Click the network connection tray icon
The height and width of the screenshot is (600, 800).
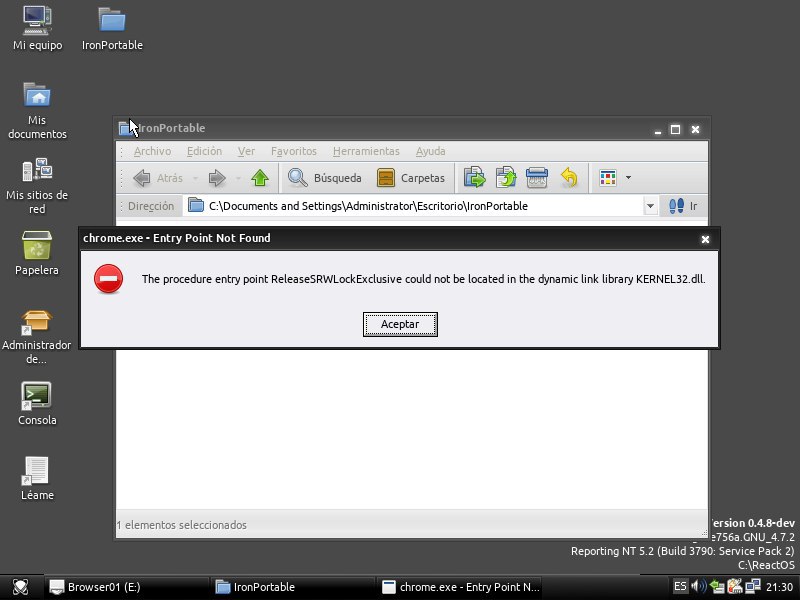click(753, 586)
